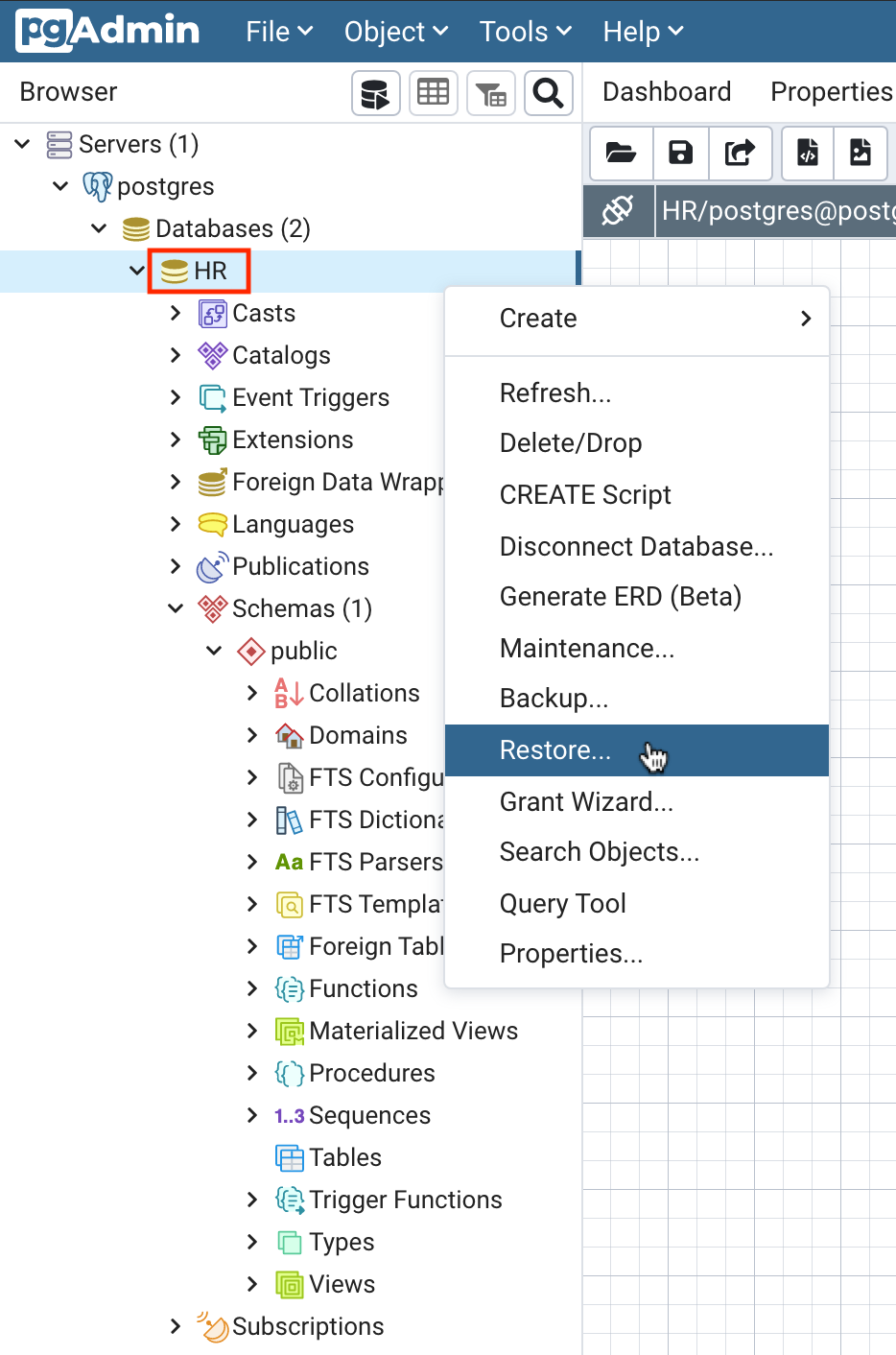Expand the Casts tree node

click(176, 313)
